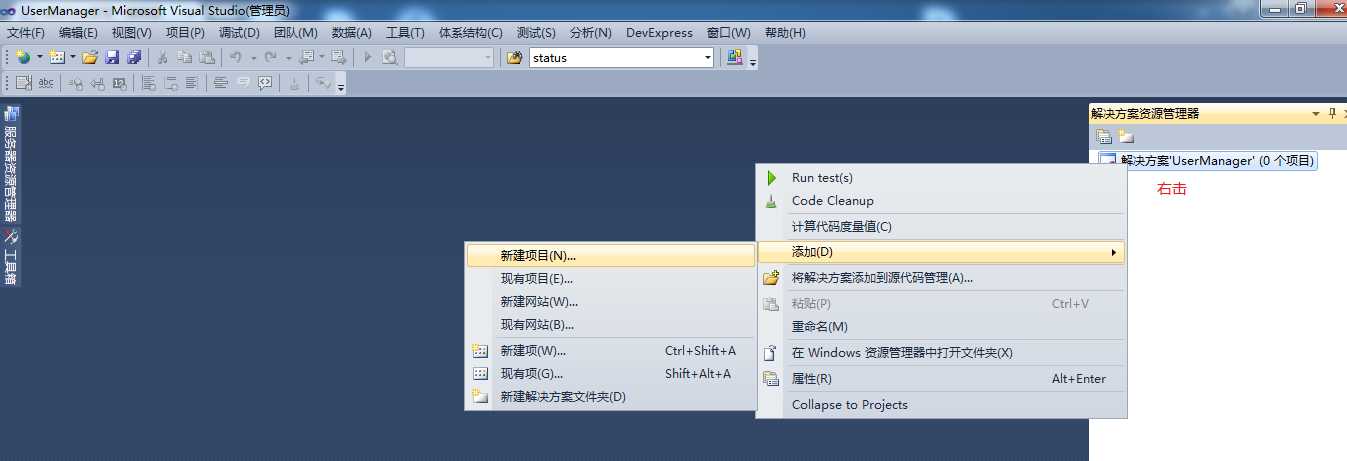Viewport: 1347px width, 461px height.
Task: Open the New Project icon's dropdown arrow
Action: (39, 58)
